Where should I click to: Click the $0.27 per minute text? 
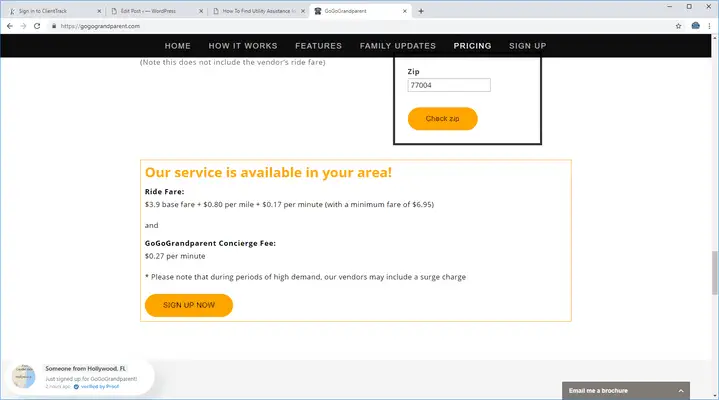point(175,256)
